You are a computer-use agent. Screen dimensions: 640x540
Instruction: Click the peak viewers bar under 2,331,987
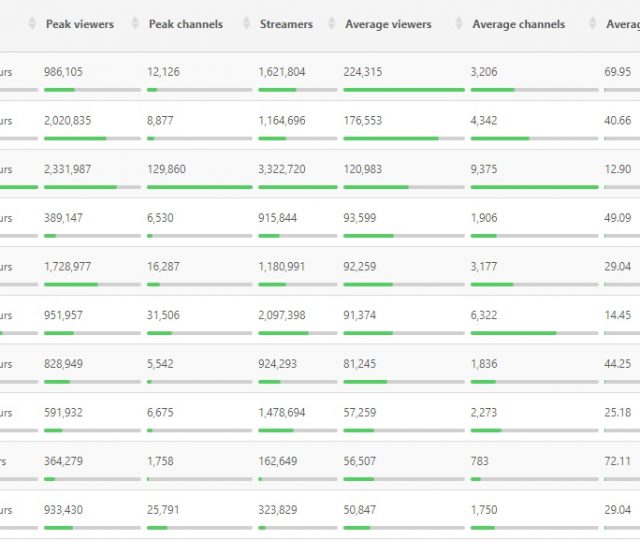point(92,187)
